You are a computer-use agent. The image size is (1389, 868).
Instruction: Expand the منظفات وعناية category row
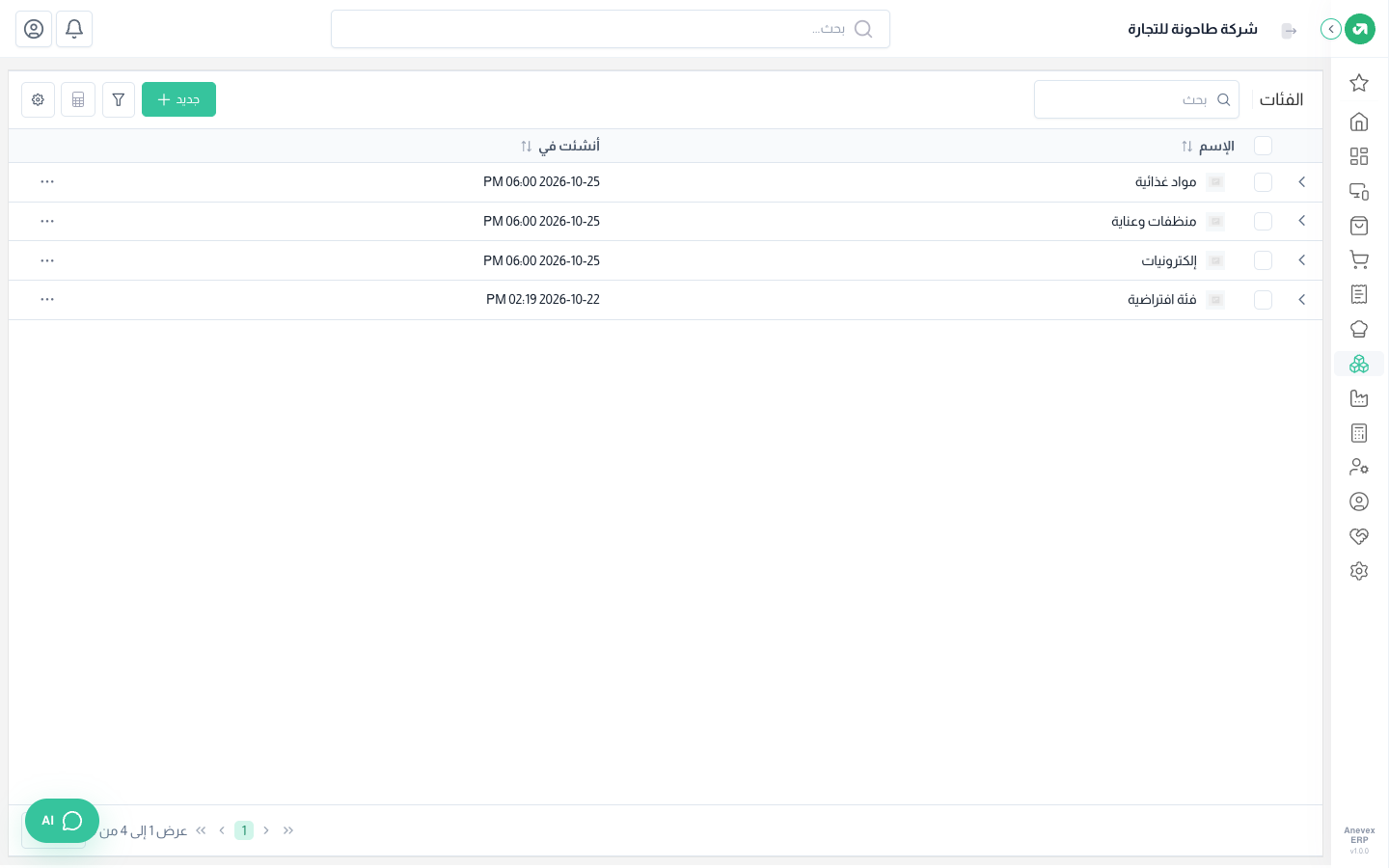(1301, 221)
